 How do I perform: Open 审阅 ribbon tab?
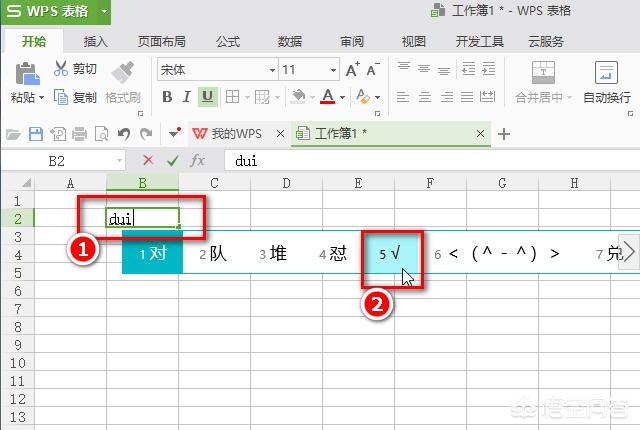click(352, 41)
